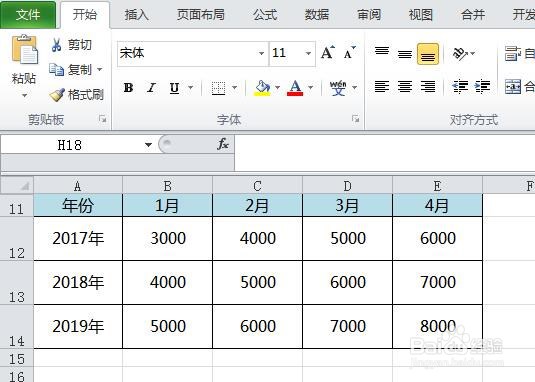Expand font color dropdown arrow

point(310,88)
